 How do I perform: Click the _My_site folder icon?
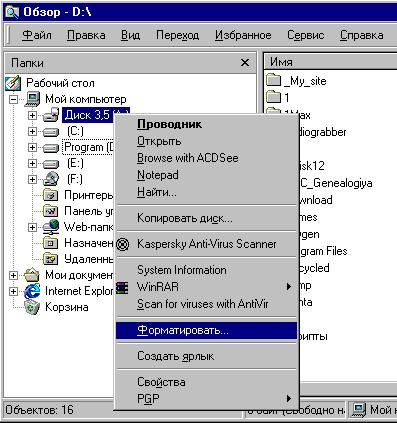pos(274,81)
